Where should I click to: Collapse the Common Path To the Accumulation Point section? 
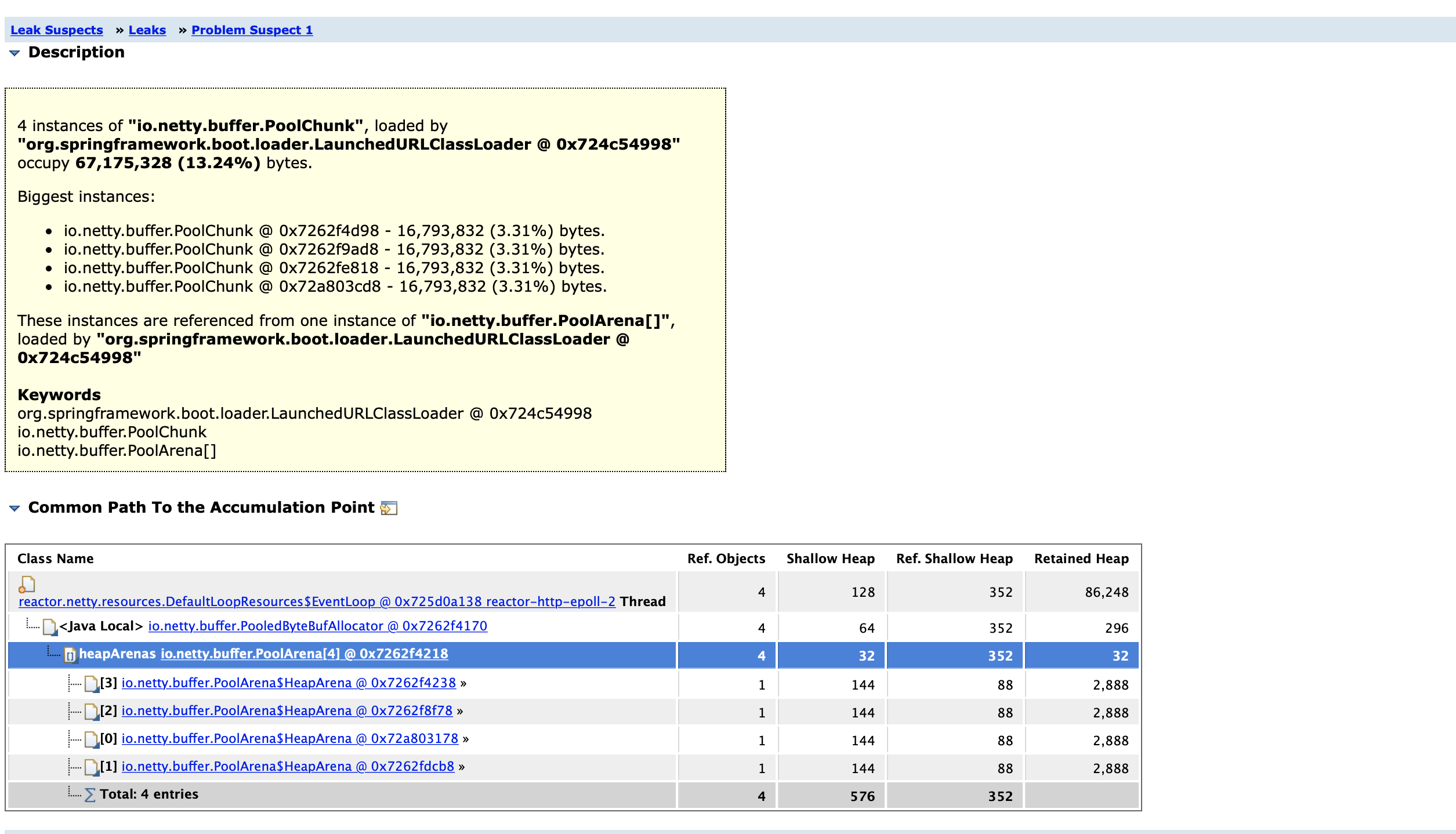point(14,508)
